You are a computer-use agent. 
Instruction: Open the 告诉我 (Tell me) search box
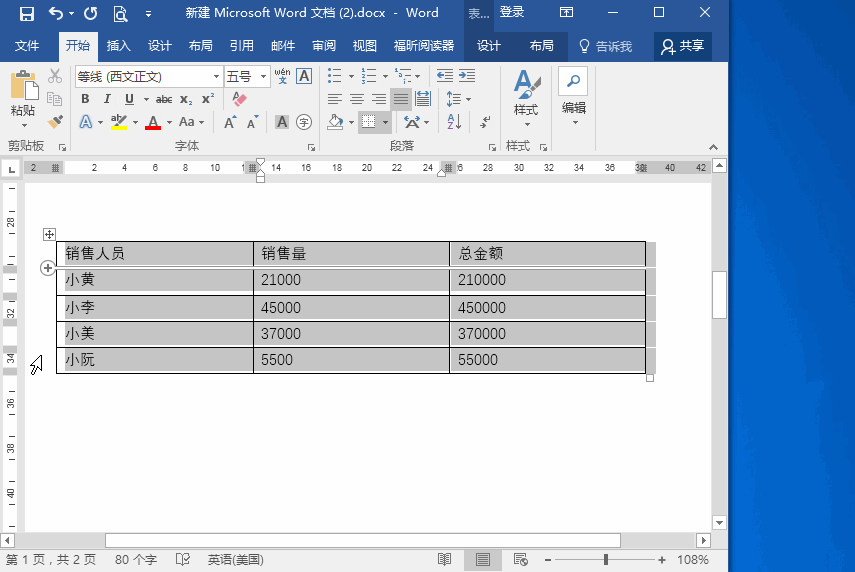(605, 46)
